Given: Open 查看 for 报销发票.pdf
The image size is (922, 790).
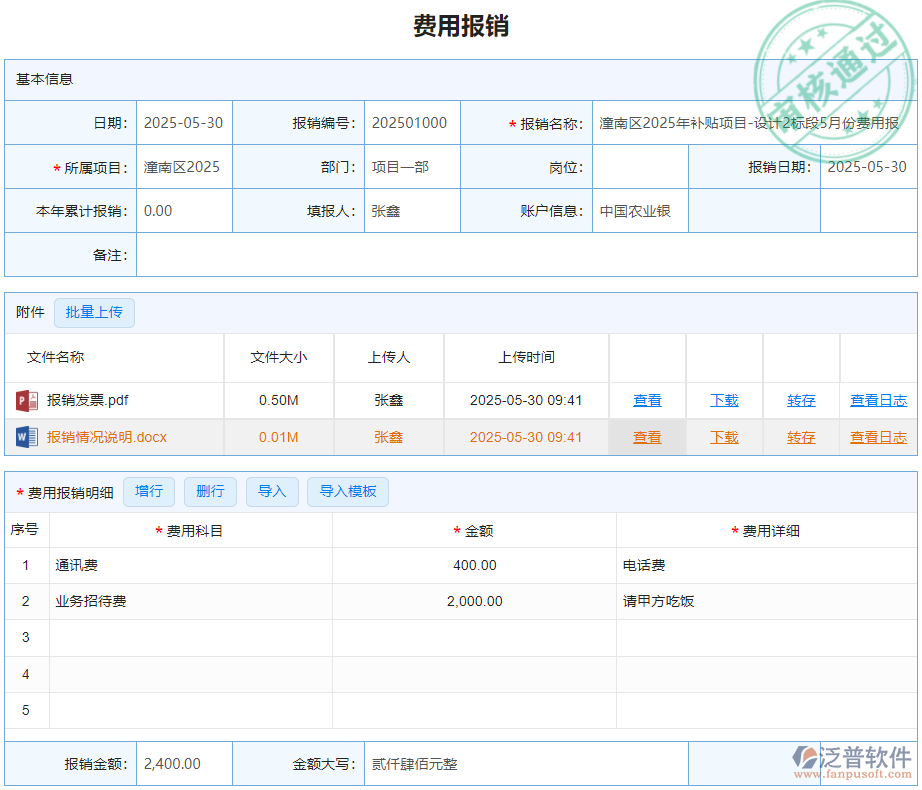Looking at the screenshot, I should point(647,400).
